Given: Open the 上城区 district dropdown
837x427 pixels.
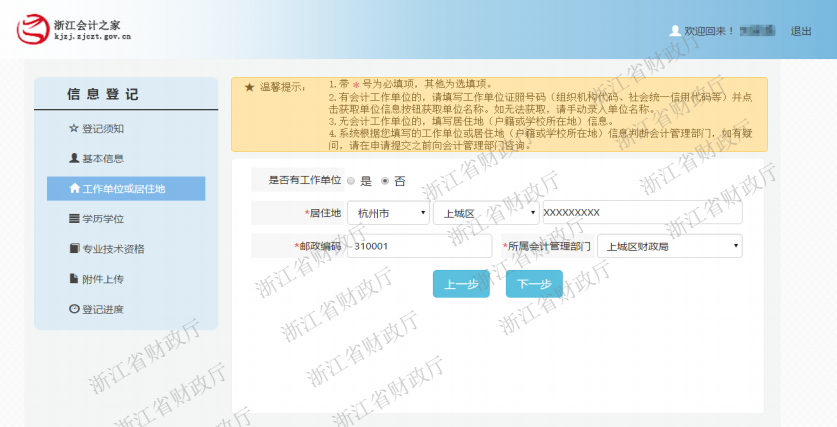Looking at the screenshot, I should (x=485, y=213).
